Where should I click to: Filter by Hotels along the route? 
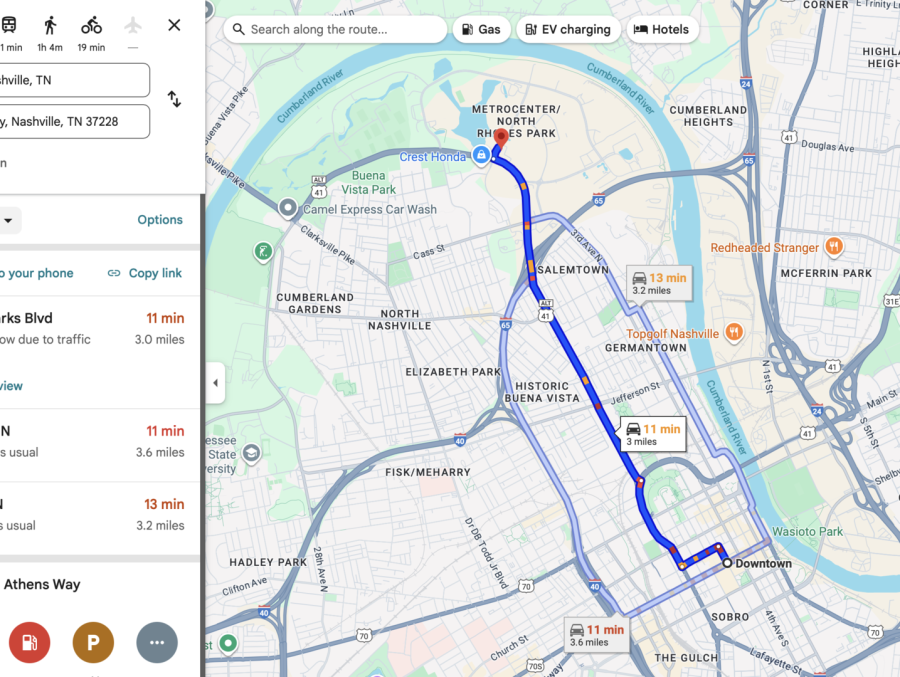click(x=661, y=29)
